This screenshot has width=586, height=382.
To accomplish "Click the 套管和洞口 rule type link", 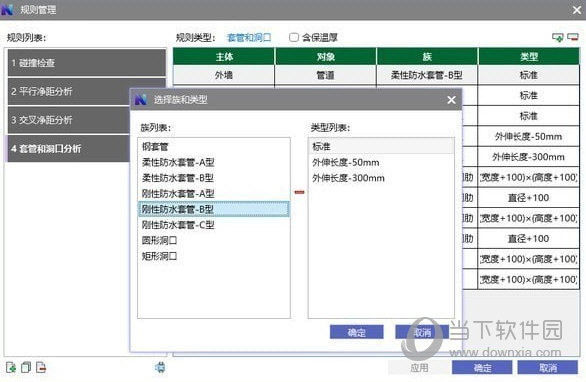I will pos(249,38).
